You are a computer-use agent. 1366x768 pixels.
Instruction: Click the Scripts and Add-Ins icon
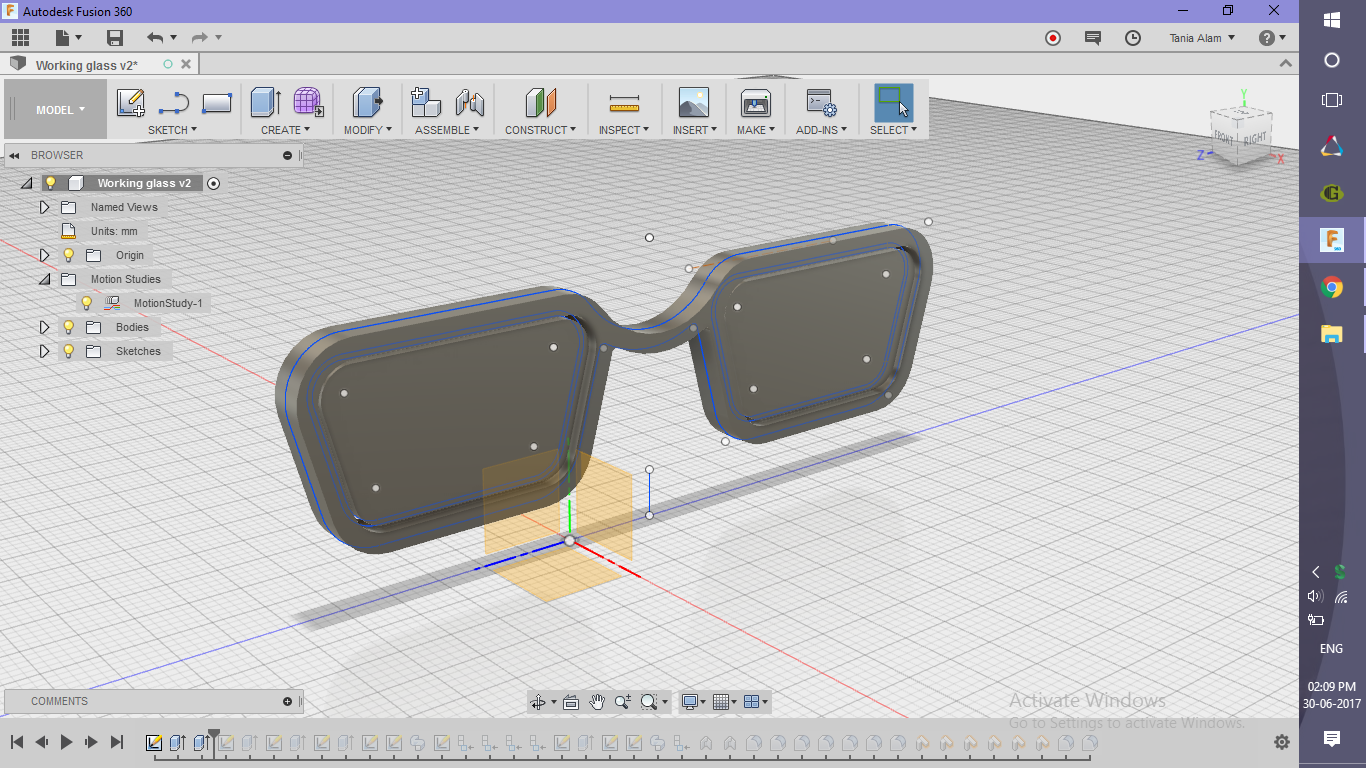point(821,102)
